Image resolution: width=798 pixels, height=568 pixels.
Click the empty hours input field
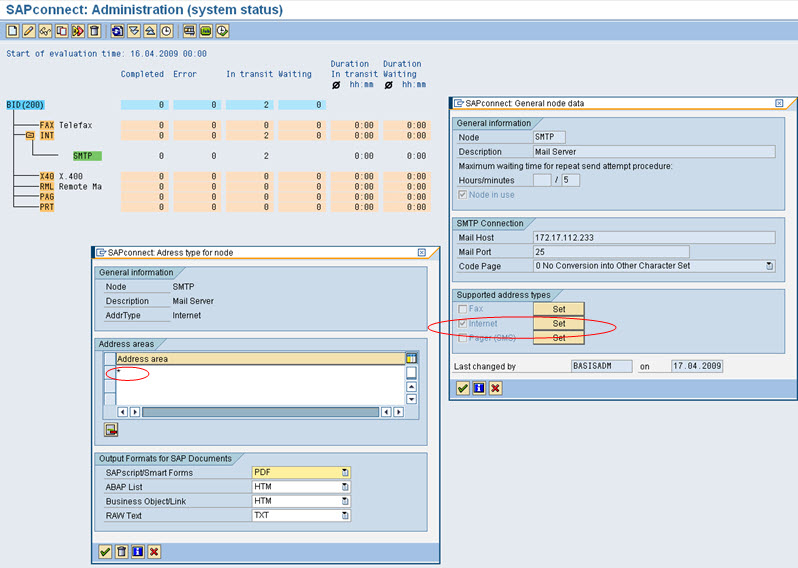[542, 180]
